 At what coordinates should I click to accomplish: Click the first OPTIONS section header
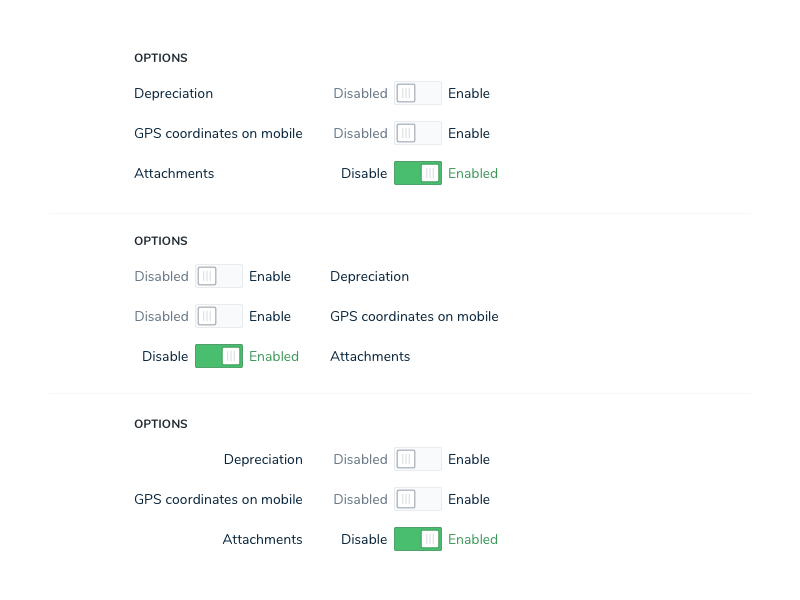click(160, 58)
